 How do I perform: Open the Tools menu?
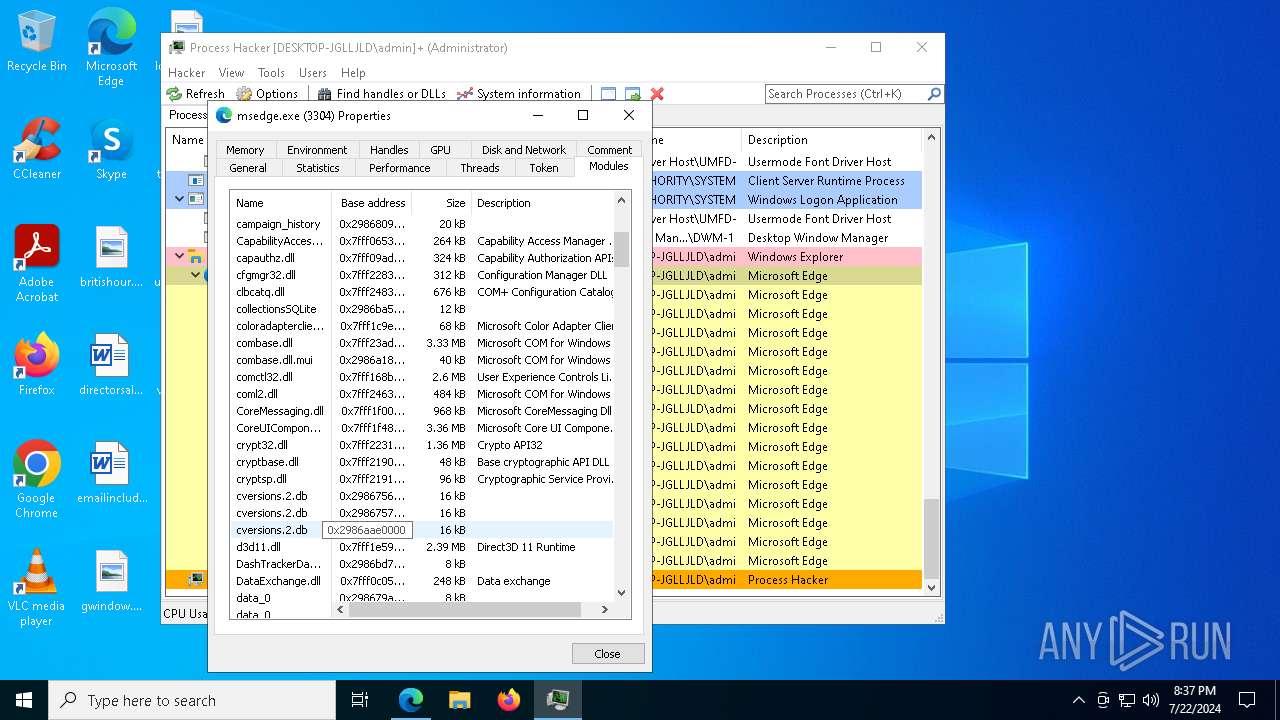pyautogui.click(x=271, y=73)
